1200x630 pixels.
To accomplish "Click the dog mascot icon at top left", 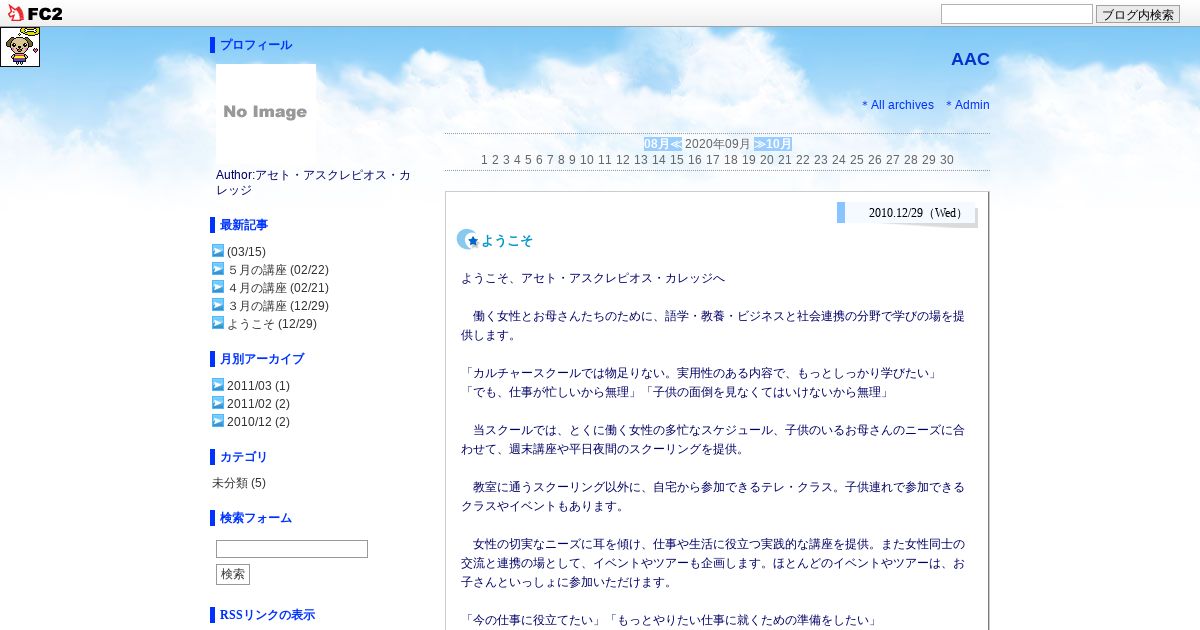I will click(20, 47).
